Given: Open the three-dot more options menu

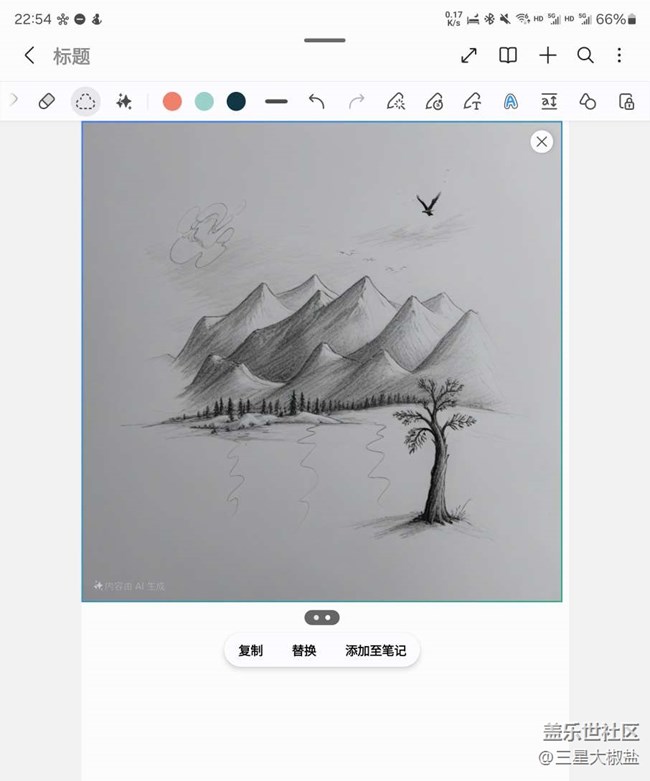Looking at the screenshot, I should [x=619, y=55].
